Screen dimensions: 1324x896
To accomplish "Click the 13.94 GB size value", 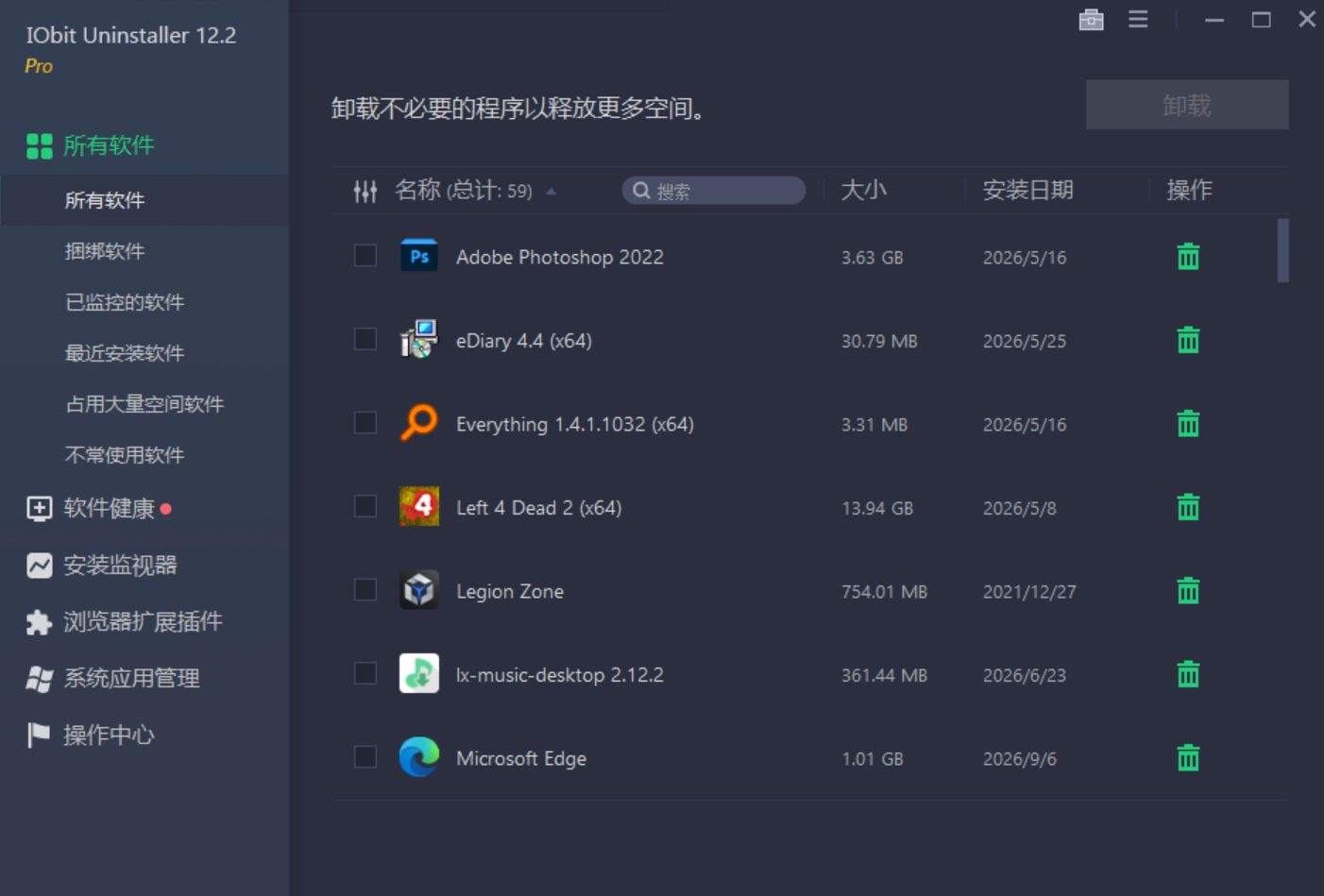I will pos(877,509).
